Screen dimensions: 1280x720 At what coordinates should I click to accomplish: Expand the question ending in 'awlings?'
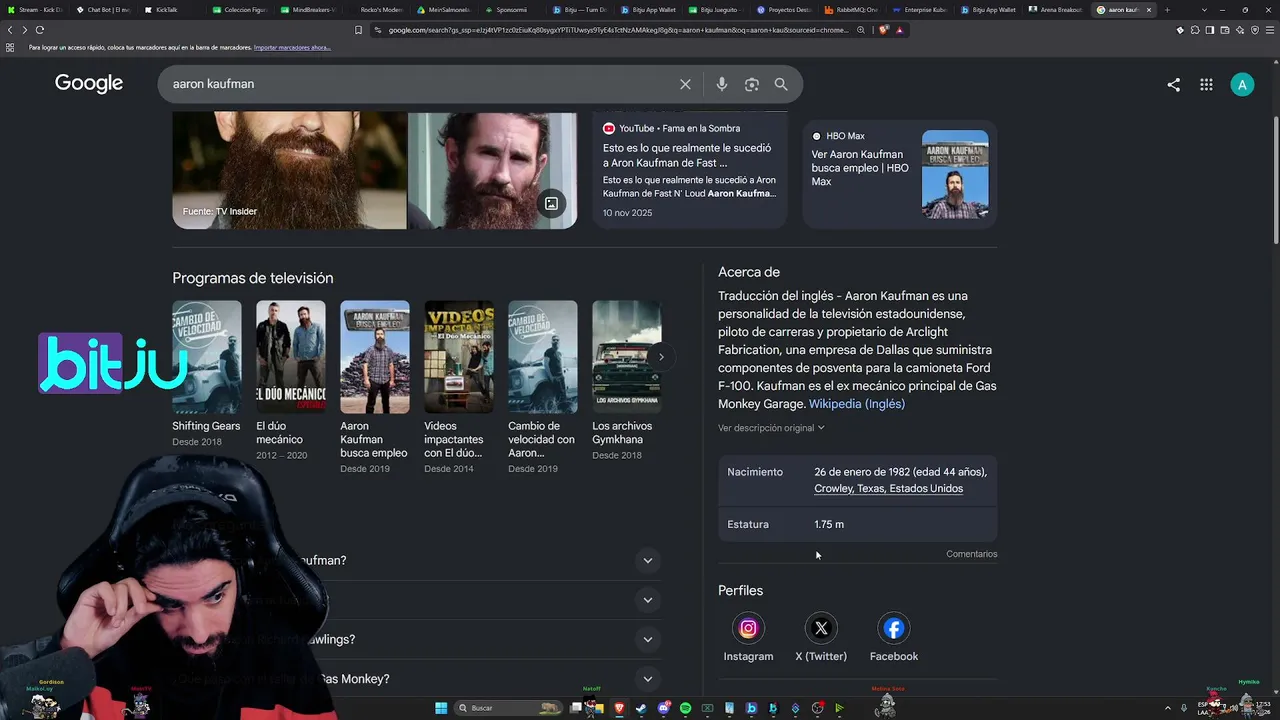[648, 640]
